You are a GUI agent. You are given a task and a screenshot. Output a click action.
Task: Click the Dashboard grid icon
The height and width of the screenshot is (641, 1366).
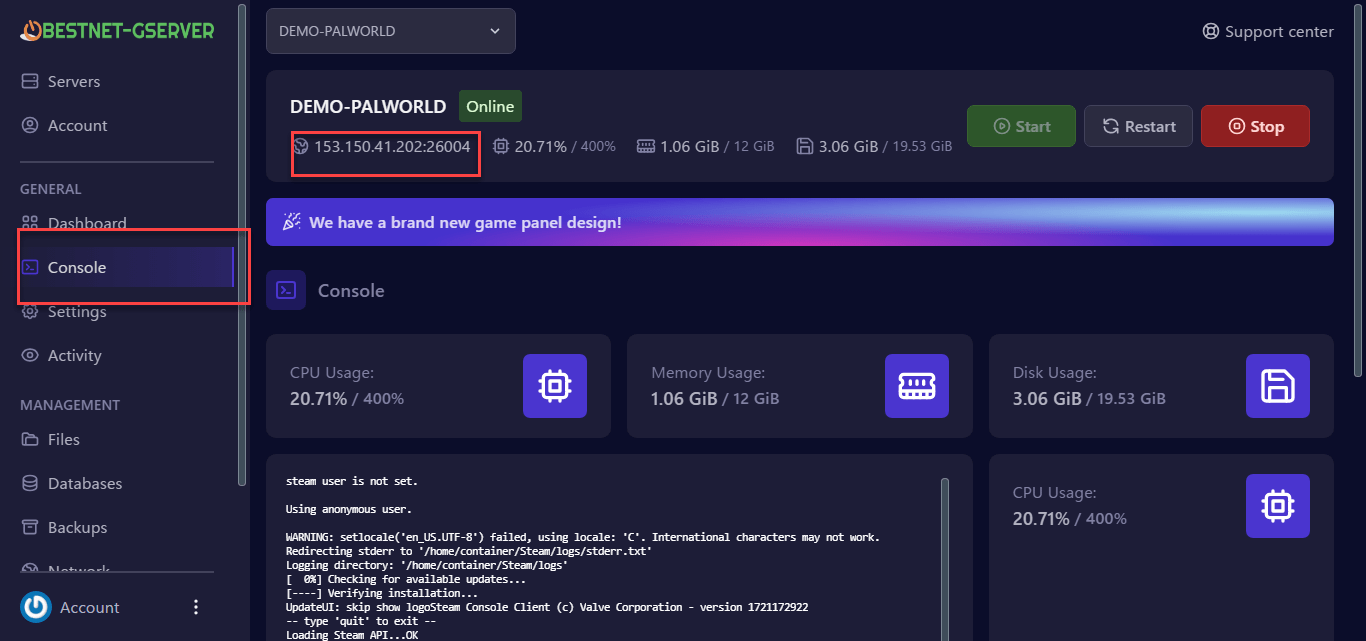coord(30,223)
